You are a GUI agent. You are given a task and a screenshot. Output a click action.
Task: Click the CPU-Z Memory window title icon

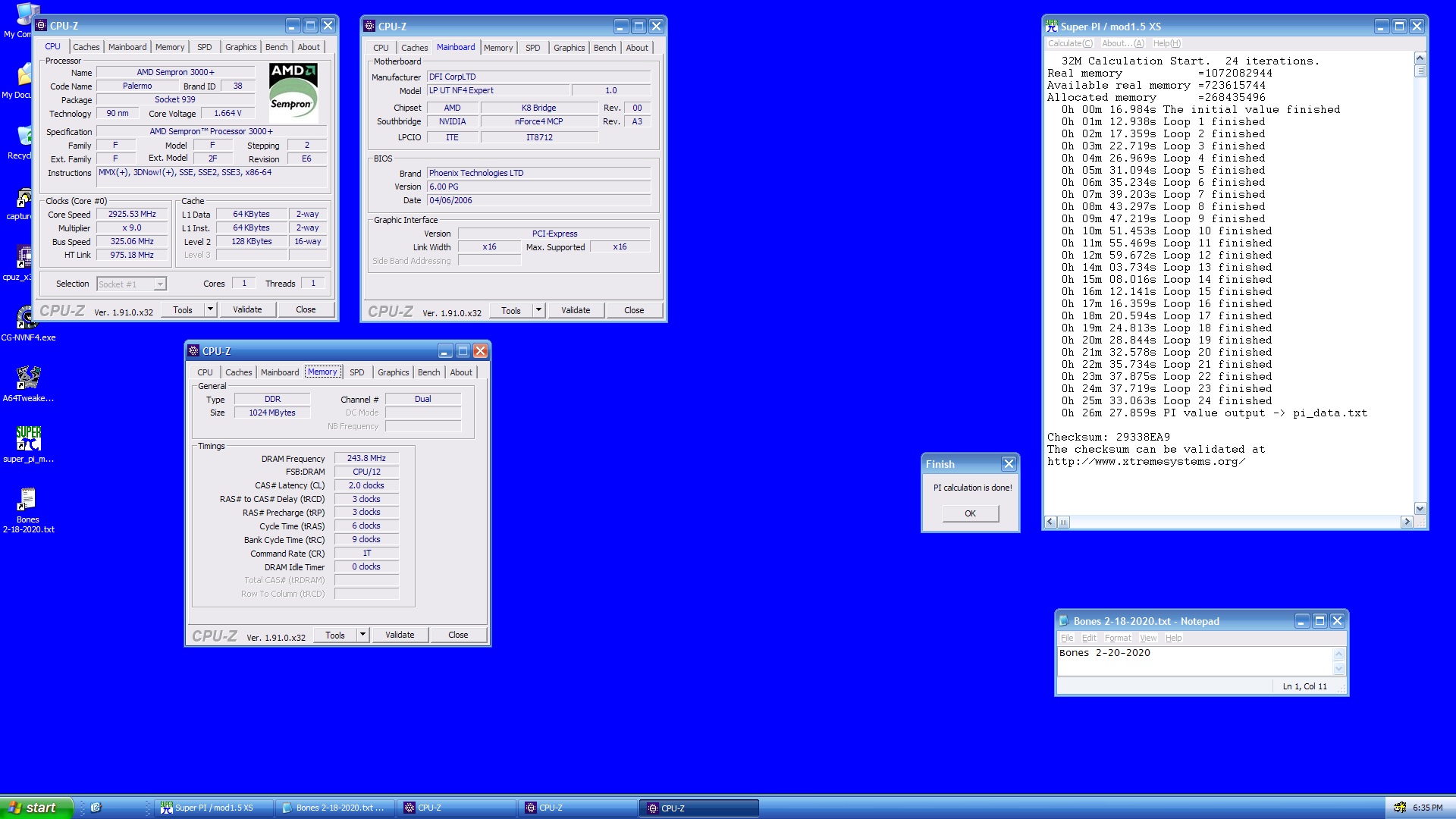[x=193, y=350]
